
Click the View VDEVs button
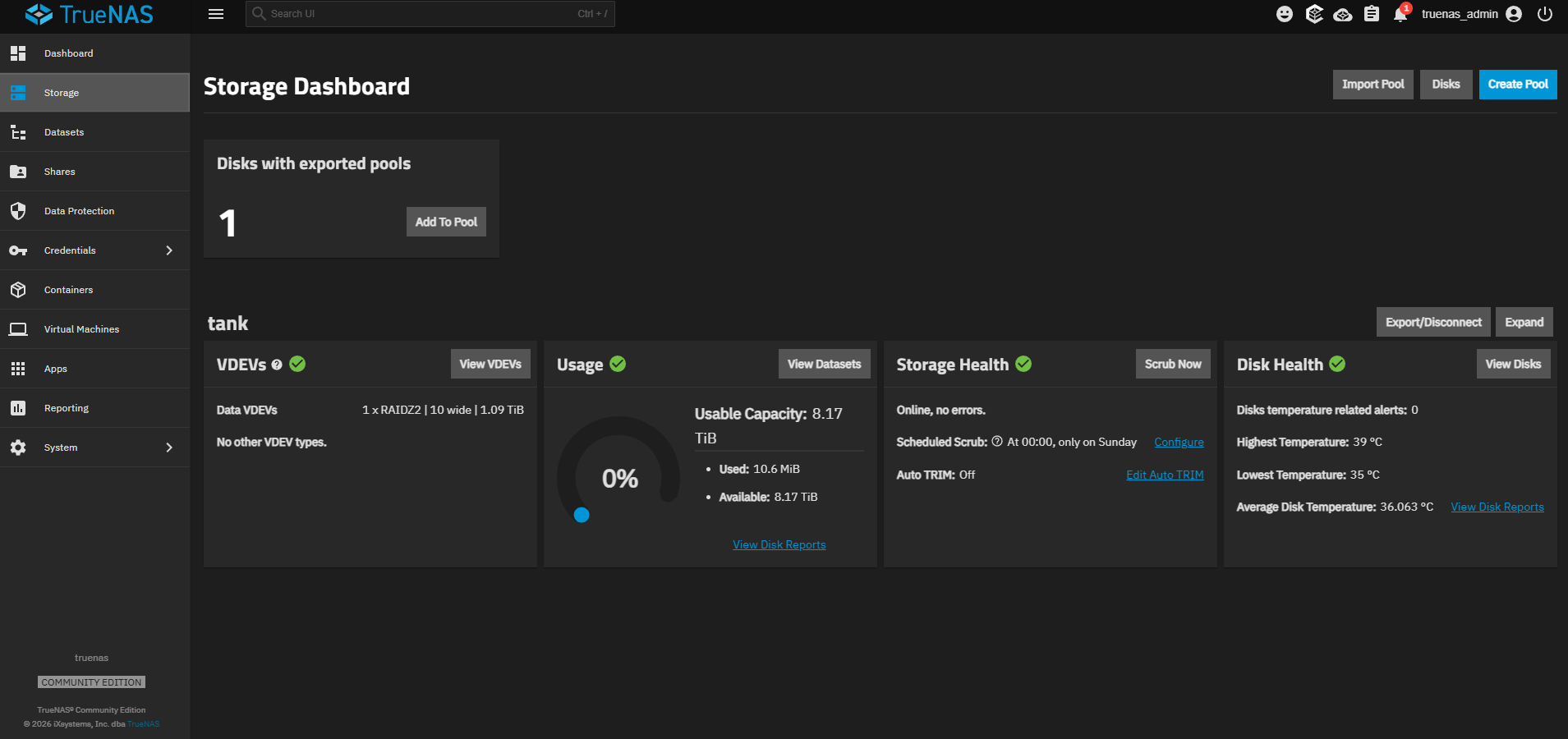490,364
